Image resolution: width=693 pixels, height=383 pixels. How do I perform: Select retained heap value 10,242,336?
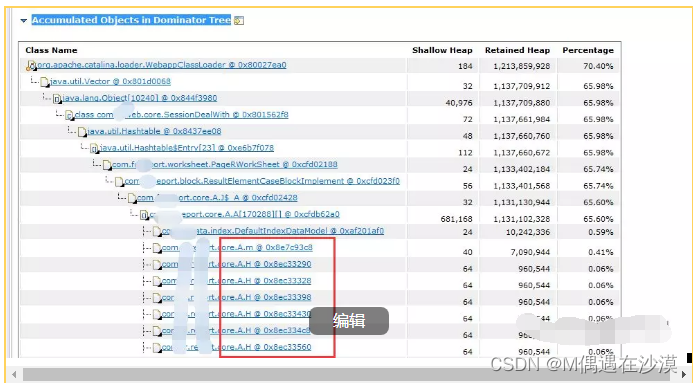[528, 232]
